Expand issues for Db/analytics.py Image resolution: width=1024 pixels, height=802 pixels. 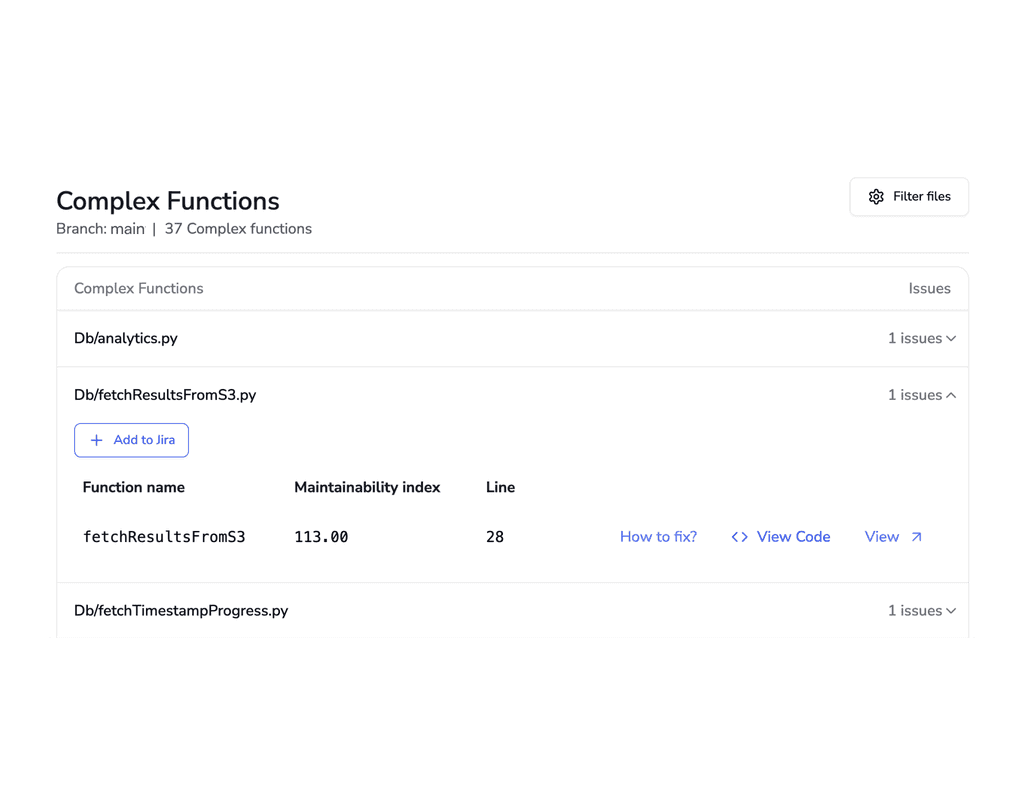pos(920,338)
